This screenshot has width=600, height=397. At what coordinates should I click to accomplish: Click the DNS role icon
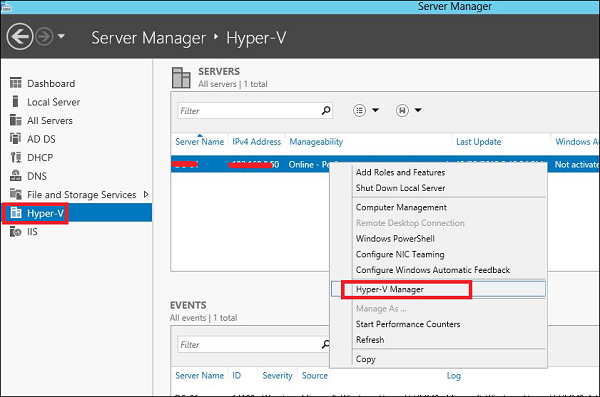tap(16, 176)
